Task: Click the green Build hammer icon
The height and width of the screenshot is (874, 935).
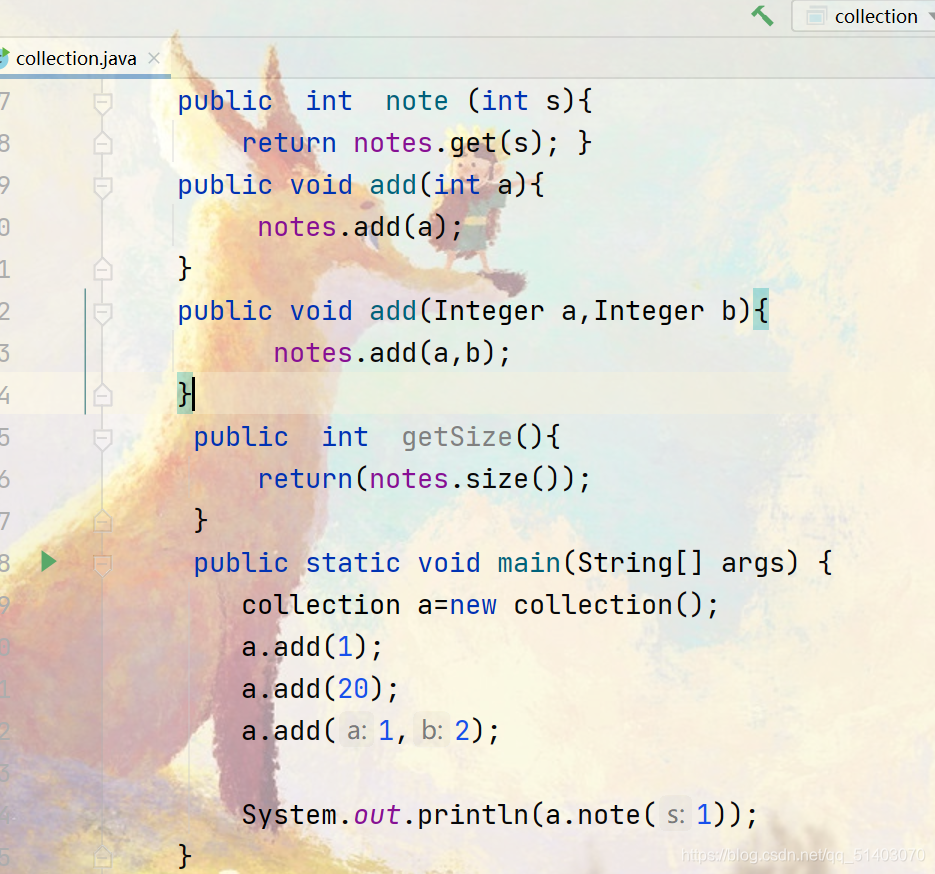Action: [762, 16]
